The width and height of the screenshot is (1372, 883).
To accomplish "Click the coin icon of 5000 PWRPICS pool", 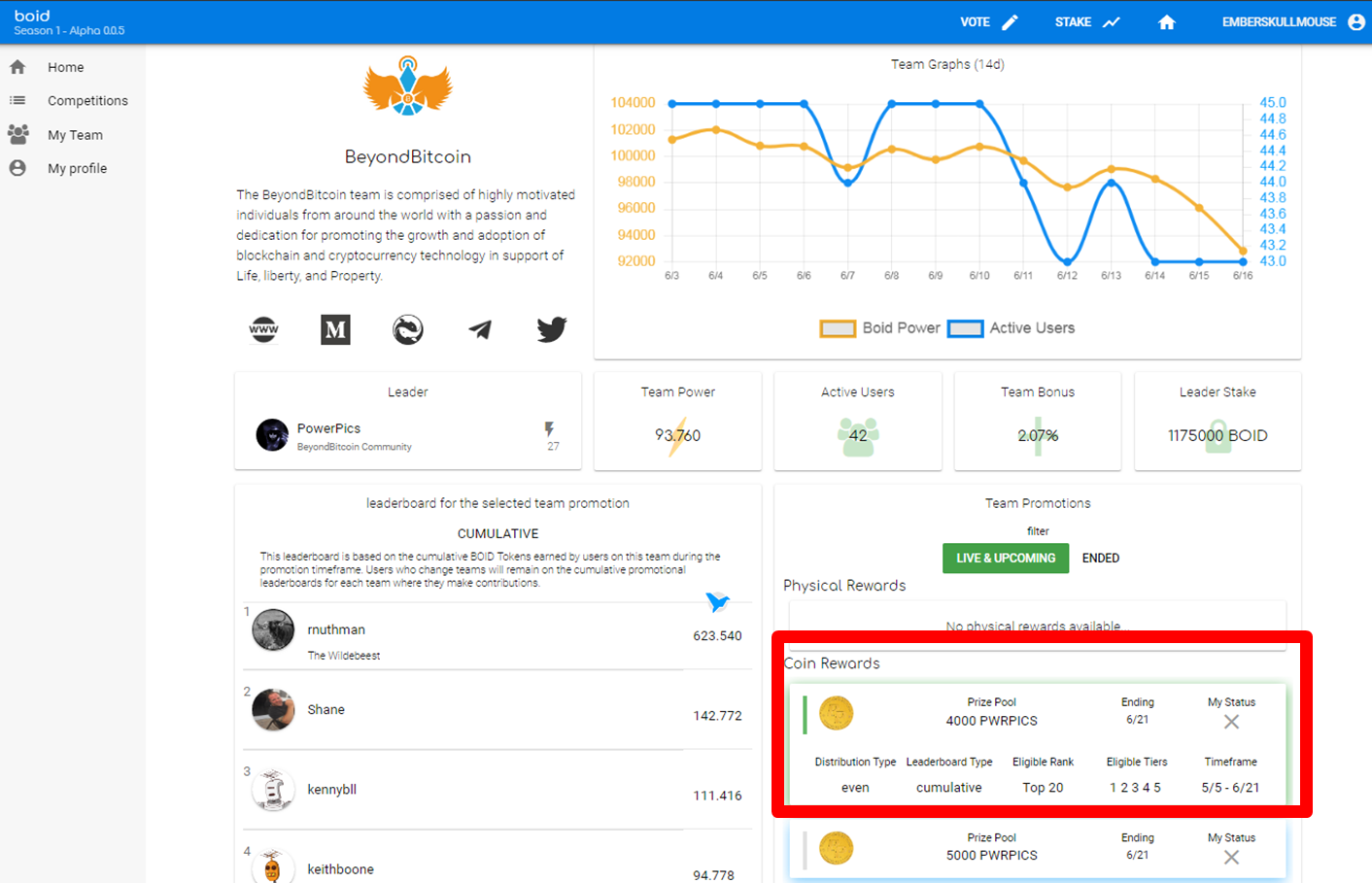I will click(x=836, y=848).
